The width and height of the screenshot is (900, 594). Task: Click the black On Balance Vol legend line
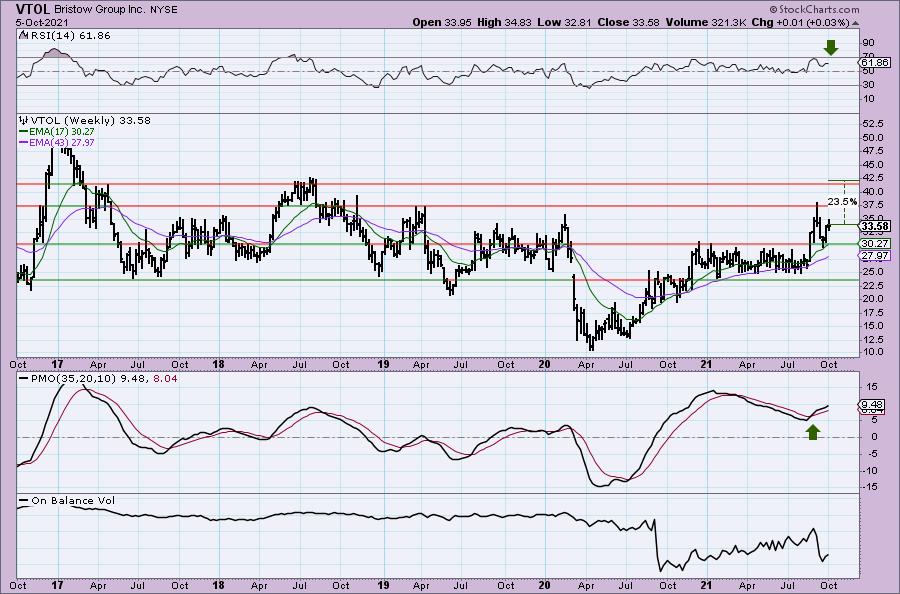click(24, 500)
